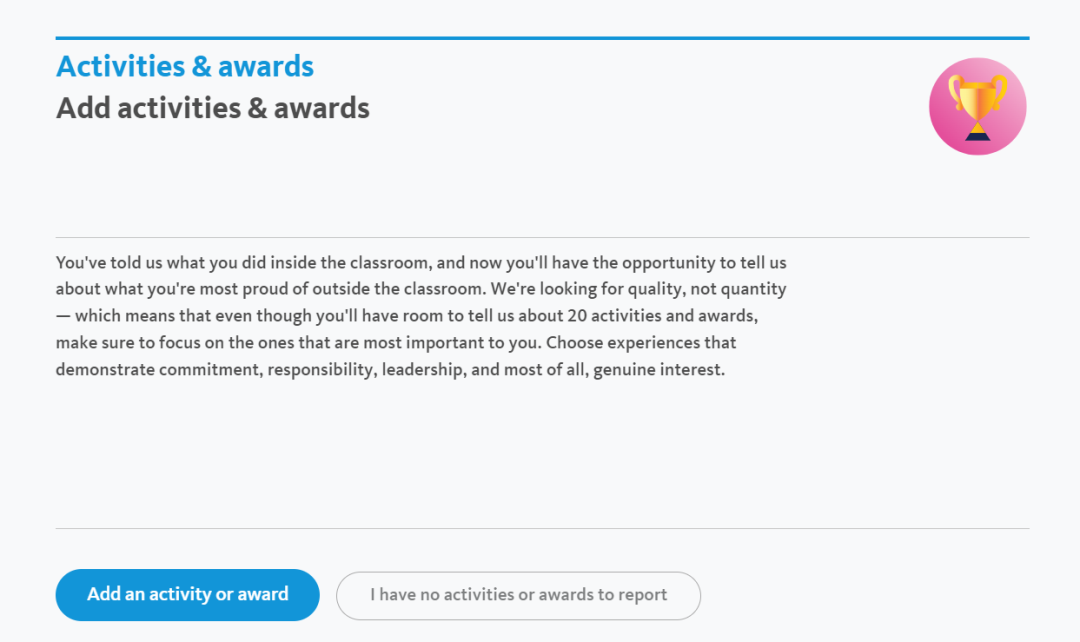The image size is (1080, 642).
Task: Add an activity or award
Action: [x=187, y=594]
